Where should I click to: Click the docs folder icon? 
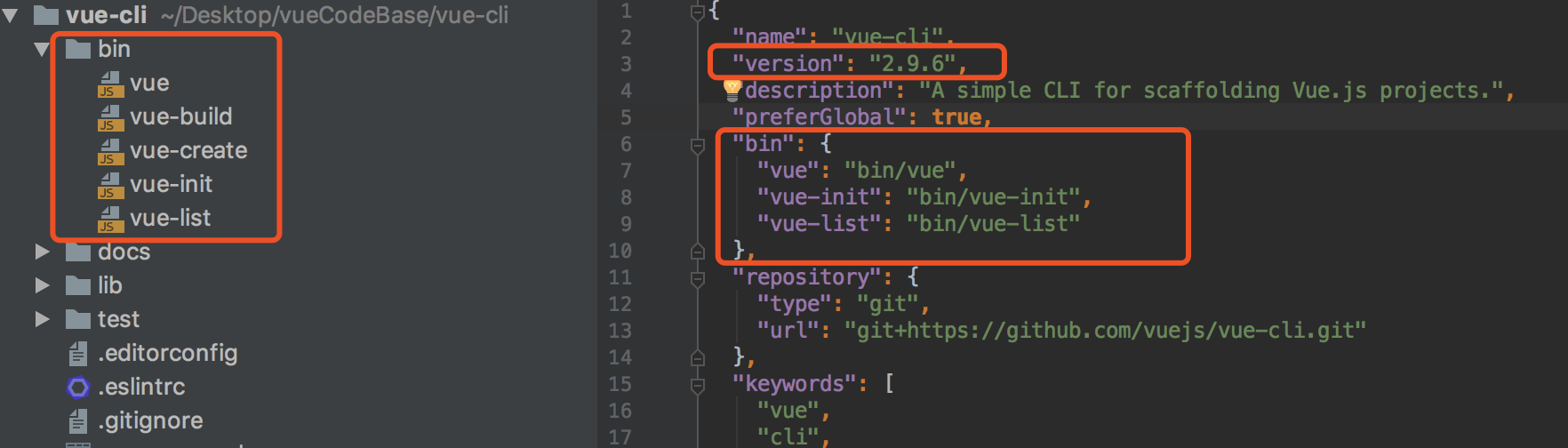click(x=78, y=252)
